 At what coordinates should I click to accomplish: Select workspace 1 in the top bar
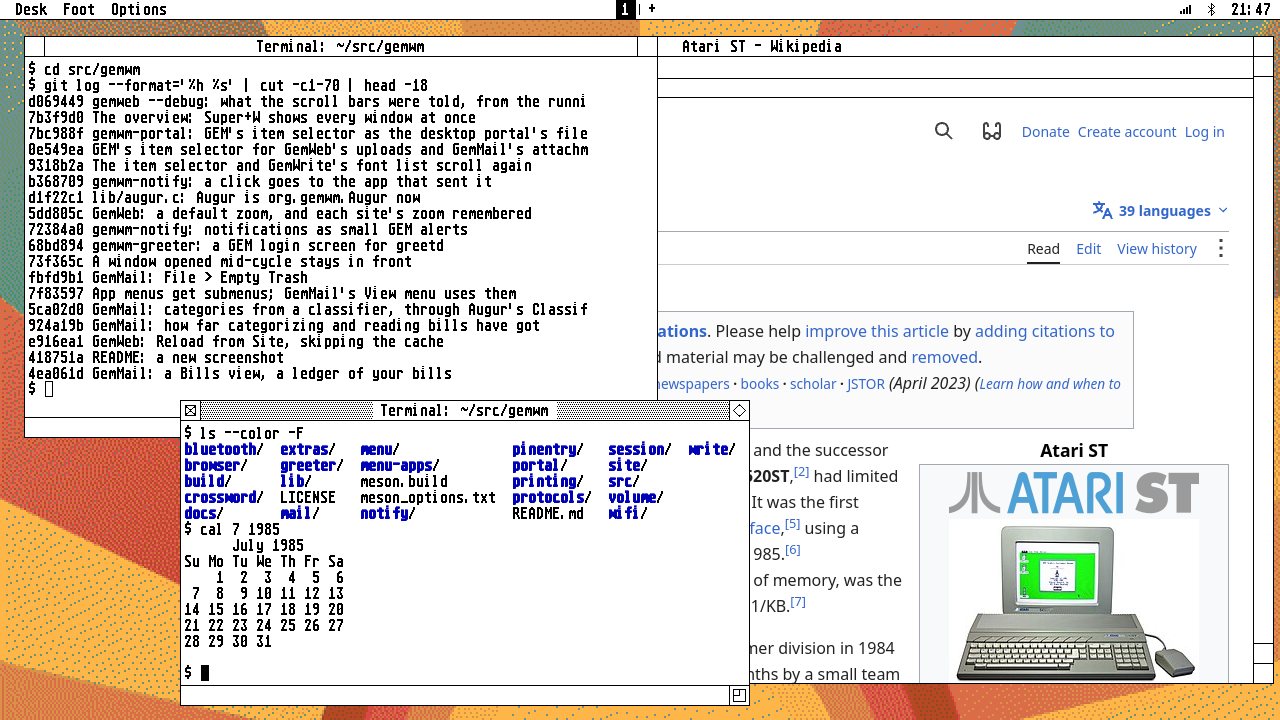pyautogui.click(x=625, y=9)
